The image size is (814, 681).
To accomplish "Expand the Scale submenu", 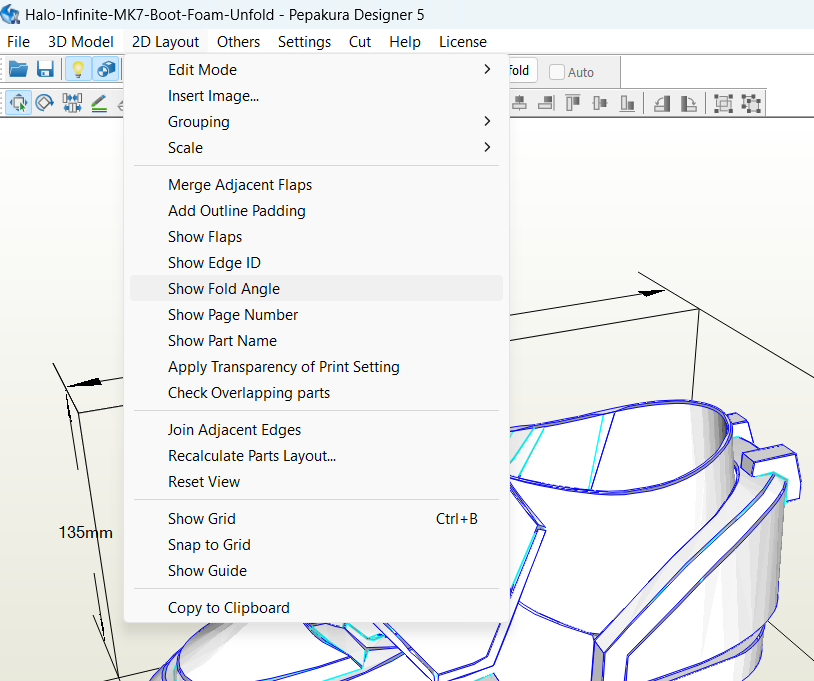I will point(316,147).
